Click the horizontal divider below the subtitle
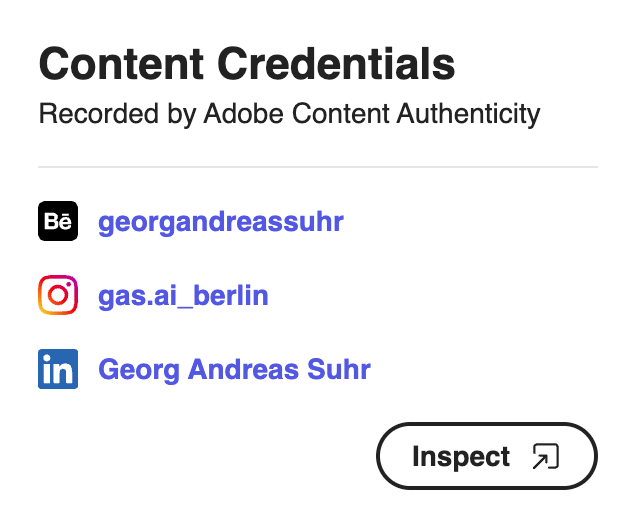The width and height of the screenshot is (632, 532). click(318, 166)
